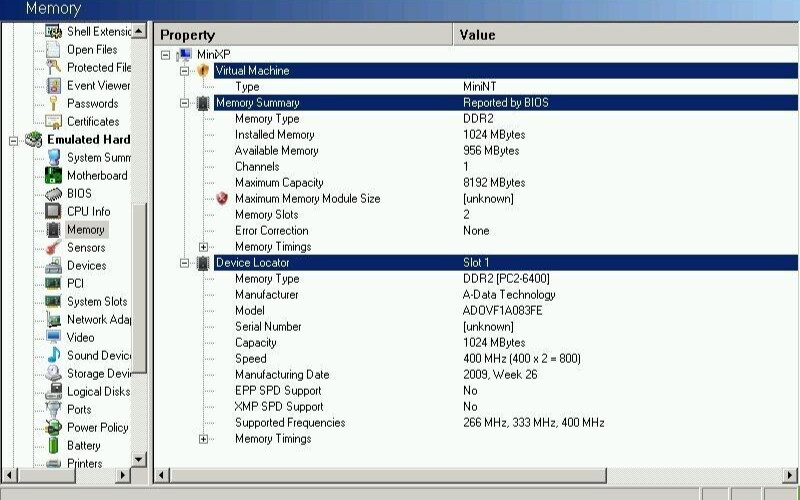Select the Manufacturing Date row
The height and width of the screenshot is (500, 800).
[x=506, y=374]
